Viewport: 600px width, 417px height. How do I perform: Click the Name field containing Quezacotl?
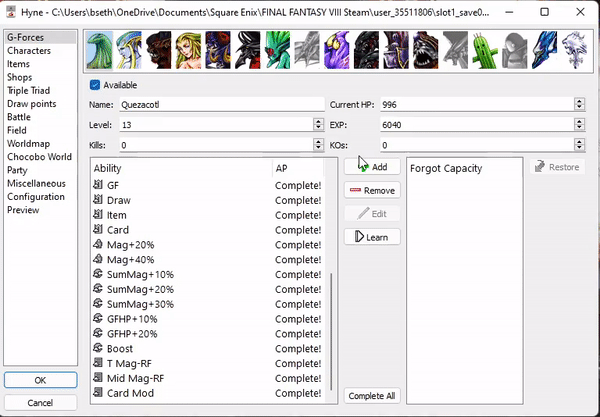click(222, 104)
